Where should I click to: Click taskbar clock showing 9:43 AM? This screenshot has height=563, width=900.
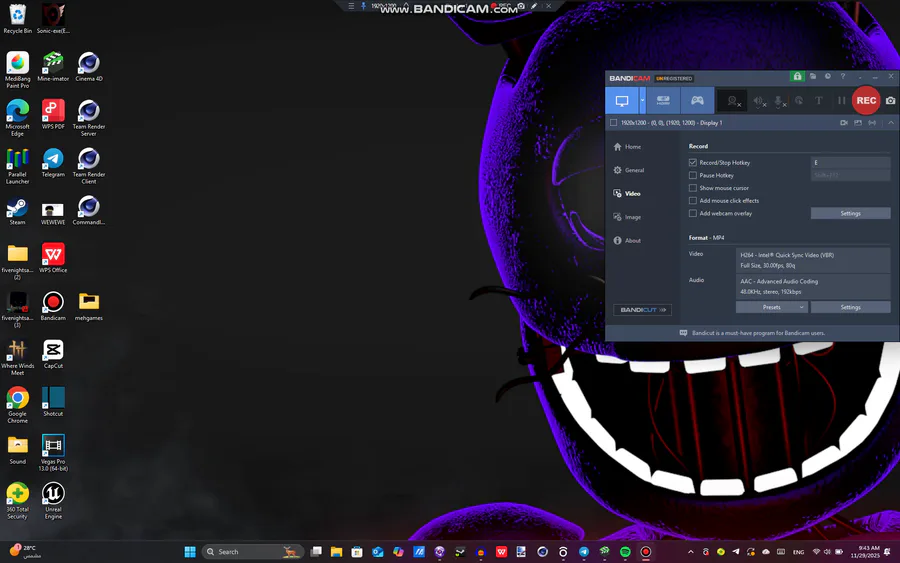(x=864, y=552)
